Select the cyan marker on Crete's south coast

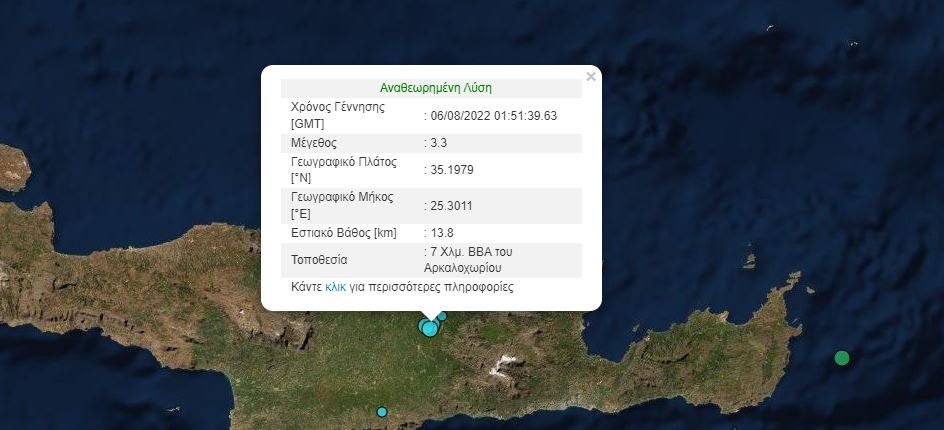[381, 412]
